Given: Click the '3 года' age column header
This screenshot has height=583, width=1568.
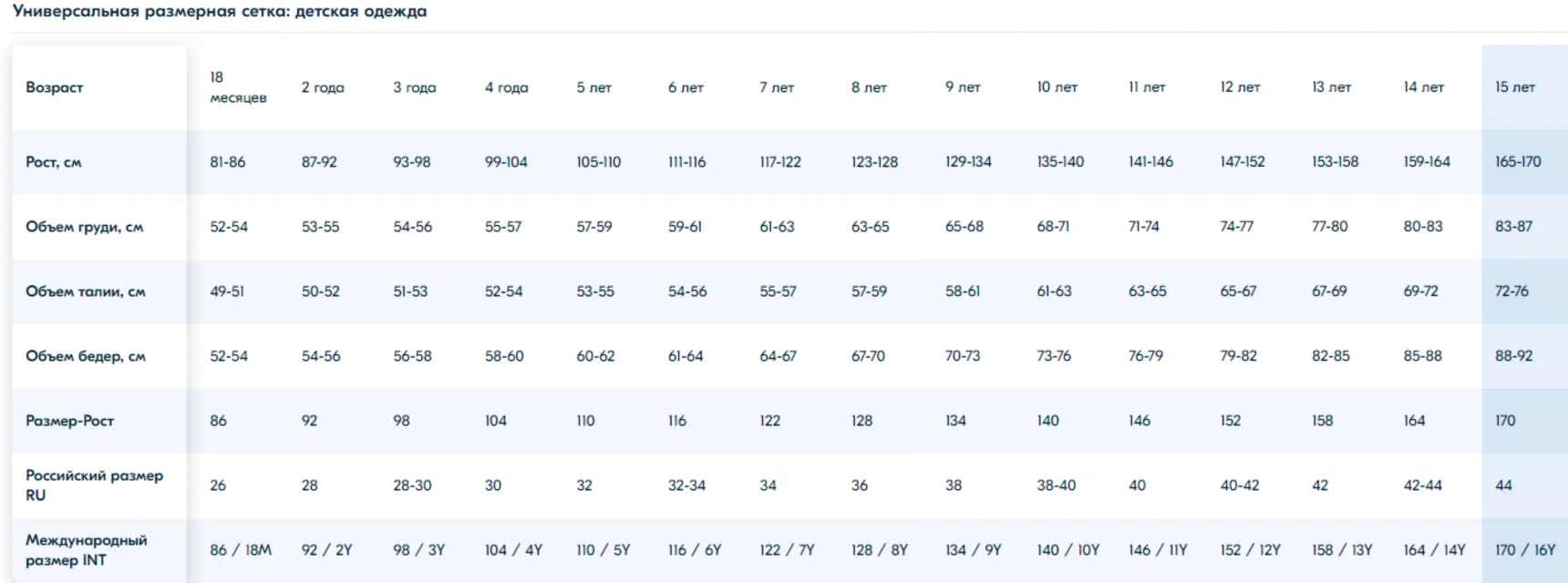Looking at the screenshot, I should click(415, 87).
